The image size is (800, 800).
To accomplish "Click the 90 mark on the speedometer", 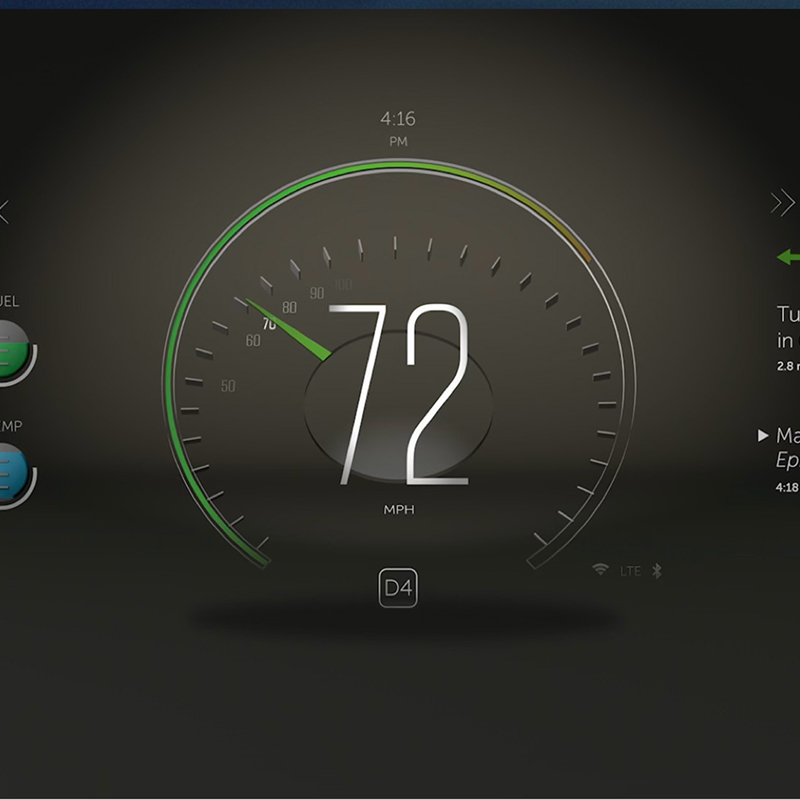I will 317,293.
